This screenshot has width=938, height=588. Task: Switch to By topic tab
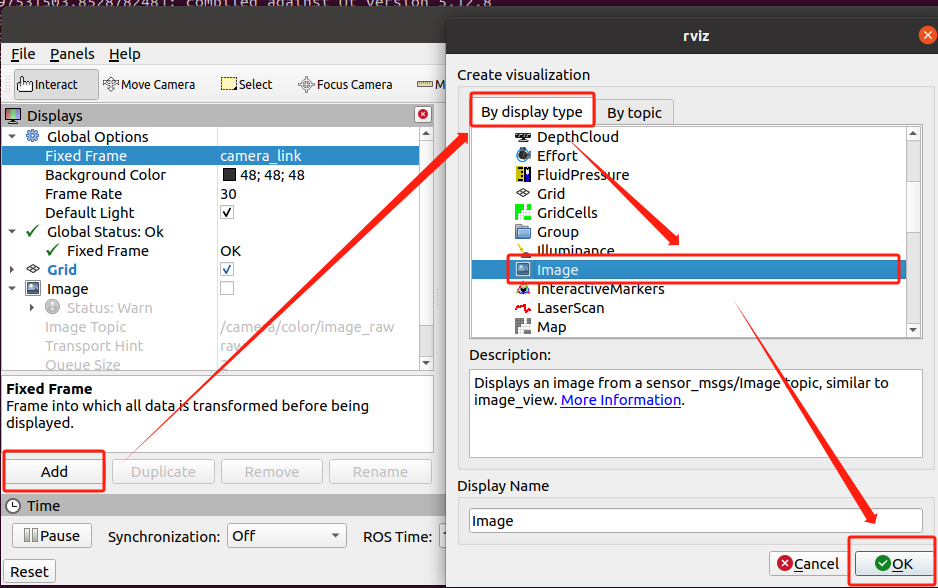(x=634, y=112)
